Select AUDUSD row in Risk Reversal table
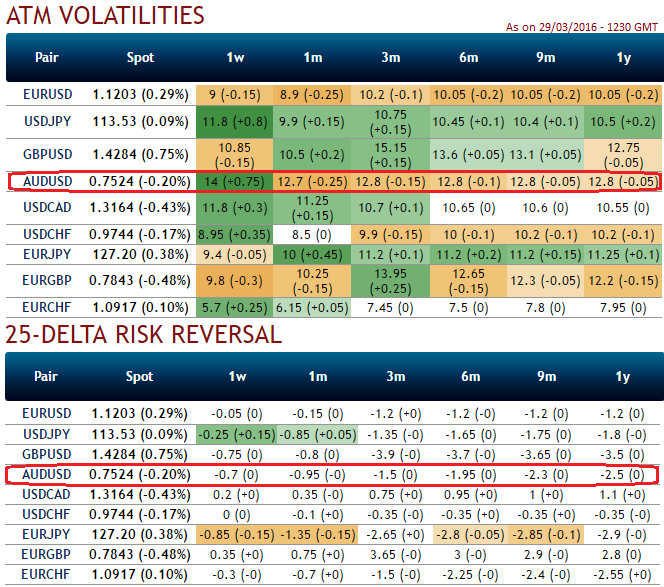This screenshot has width=664, height=587. [333, 474]
